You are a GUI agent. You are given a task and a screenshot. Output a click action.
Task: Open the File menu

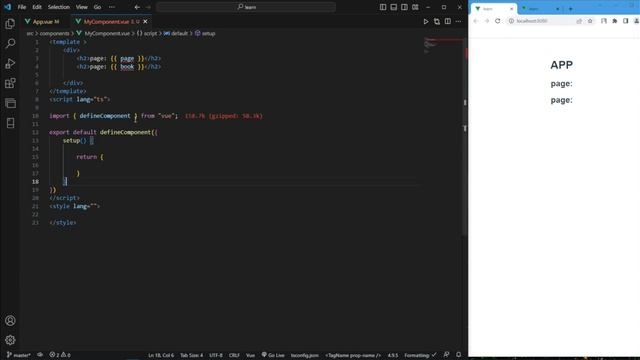click(x=22, y=7)
